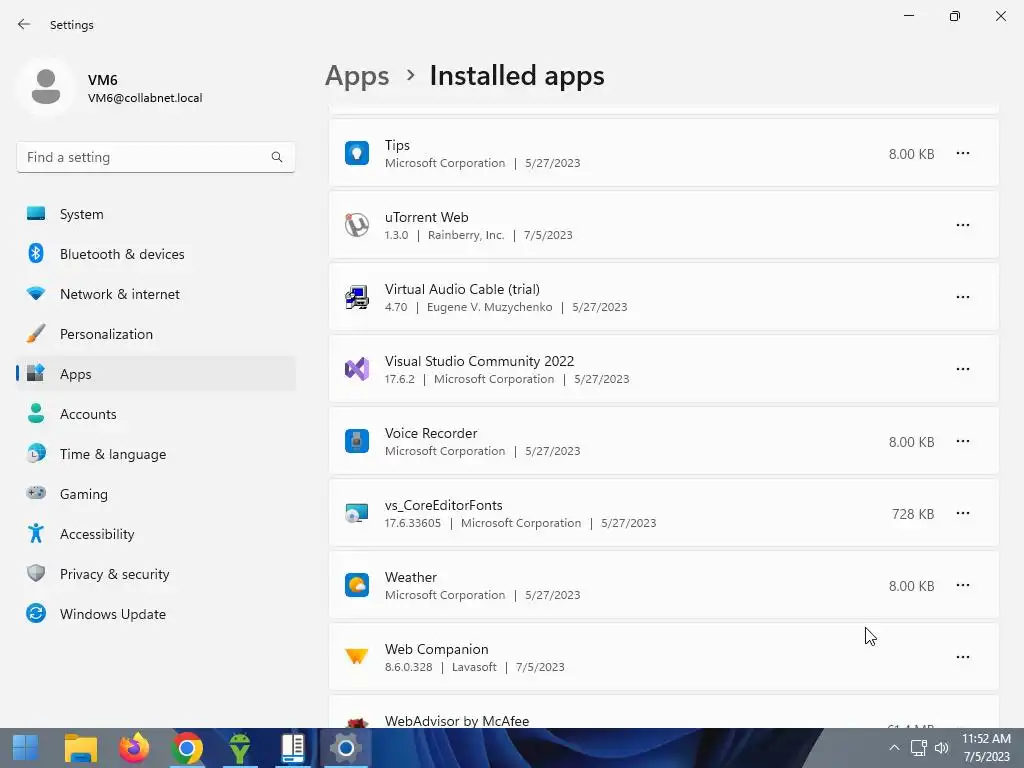Click the Tips app lightbulb icon
This screenshot has height=768, width=1024.
coord(357,153)
